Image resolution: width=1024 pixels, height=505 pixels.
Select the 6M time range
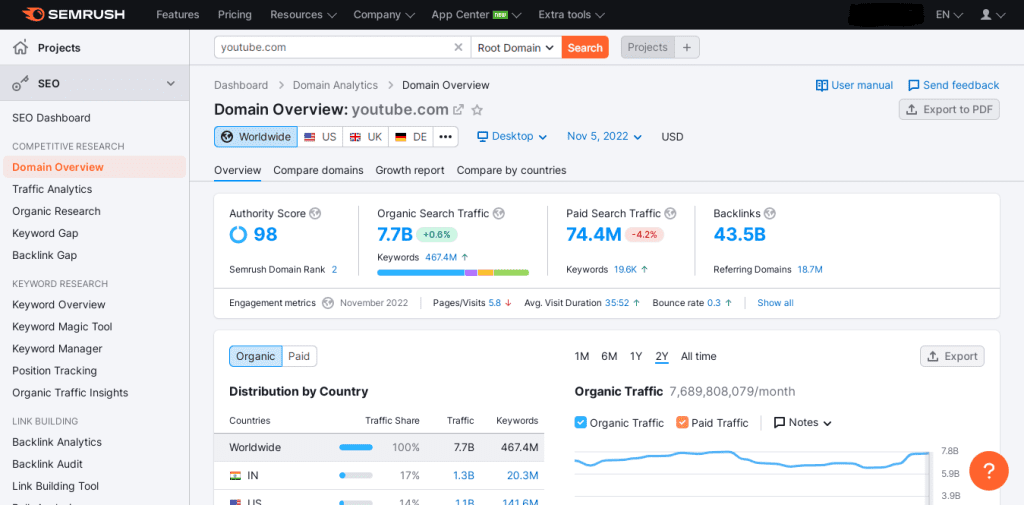[x=609, y=356]
